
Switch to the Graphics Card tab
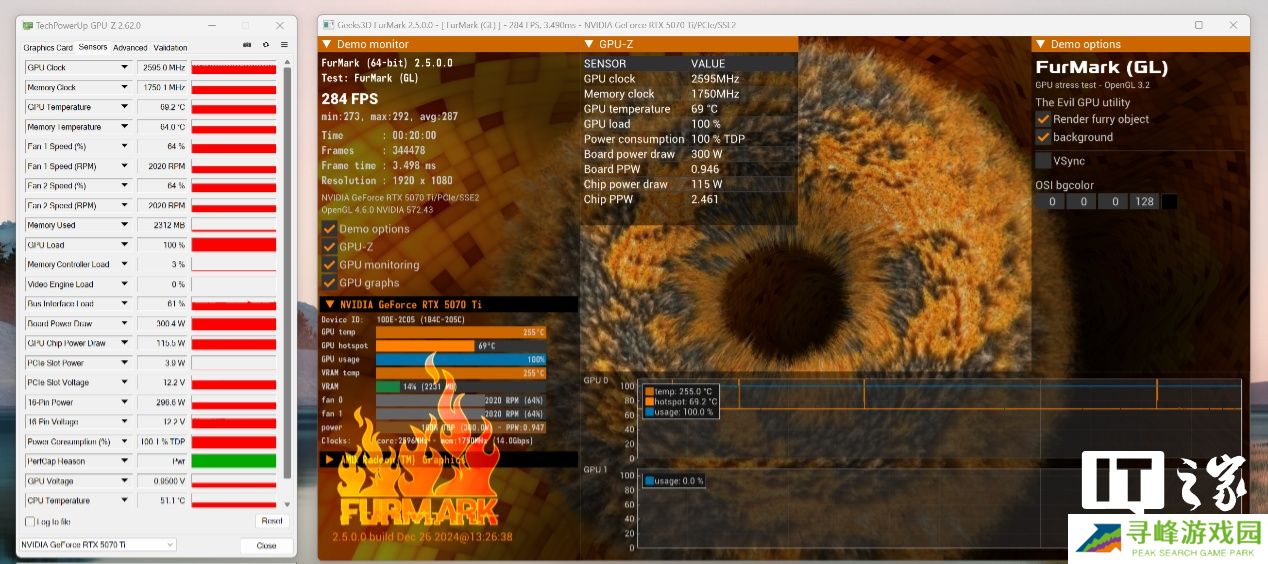pos(48,47)
